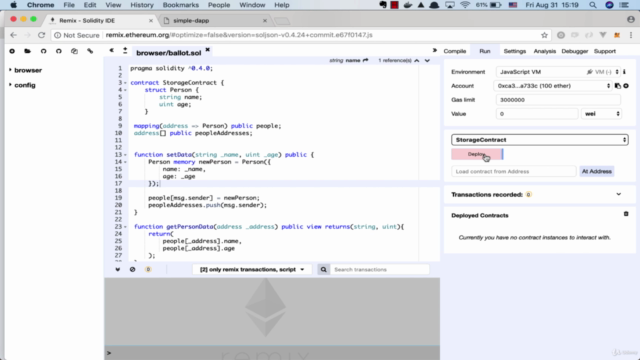Open macOS Spotlight search icon
640x360 pixels.
pyautogui.click(x=593, y=5)
